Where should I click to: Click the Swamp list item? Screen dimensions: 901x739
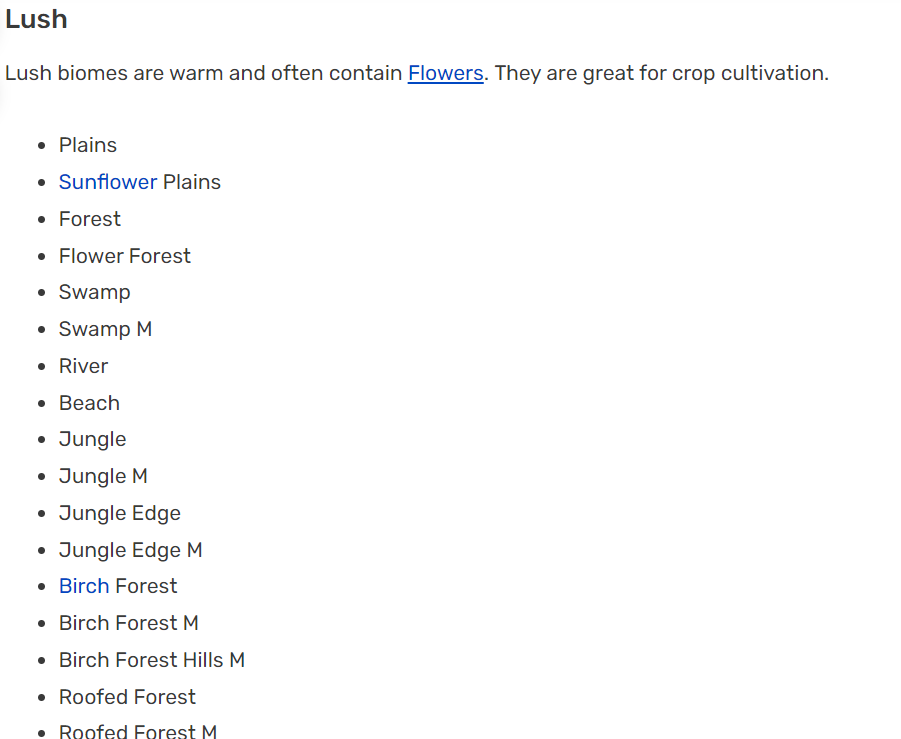95,292
